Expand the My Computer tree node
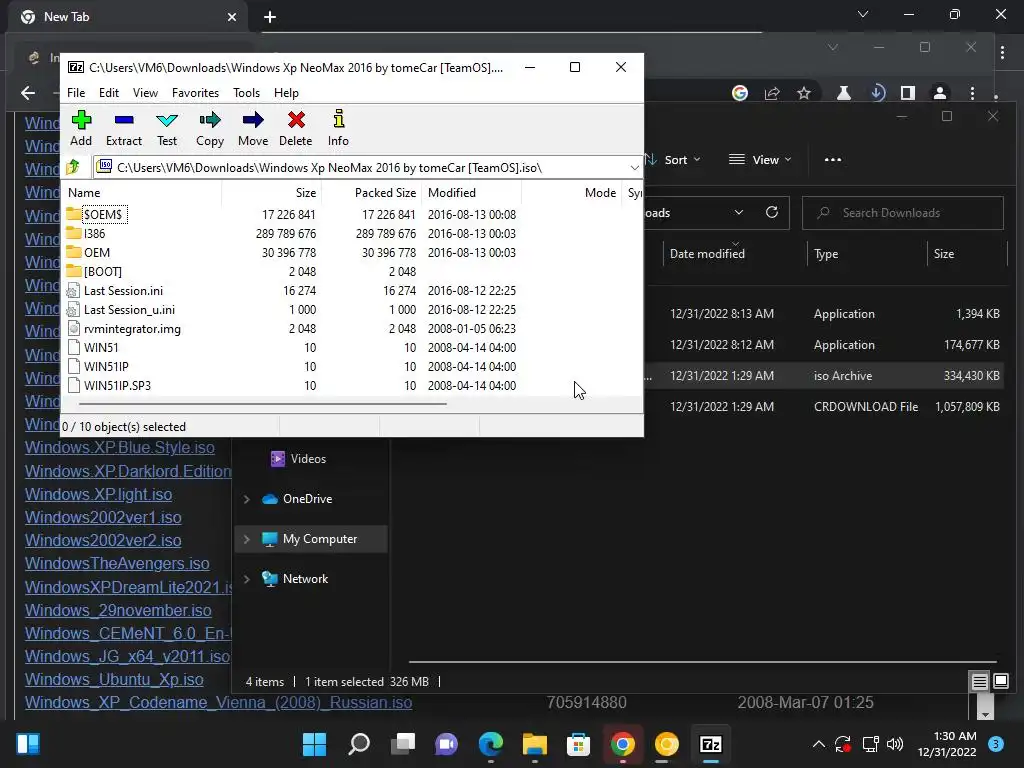Image resolution: width=1024 pixels, height=768 pixels. coord(247,539)
